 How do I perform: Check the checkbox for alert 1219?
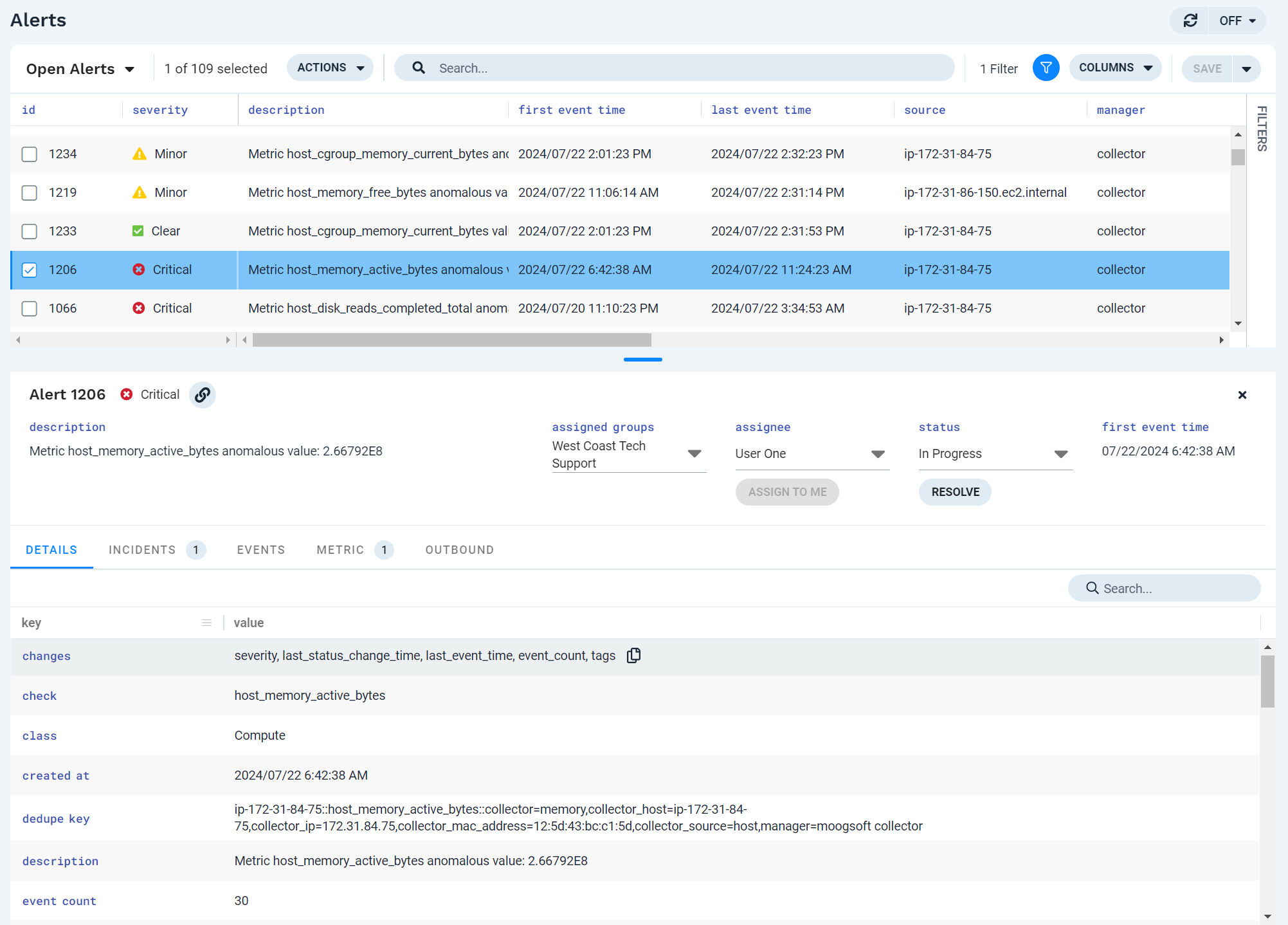point(29,192)
